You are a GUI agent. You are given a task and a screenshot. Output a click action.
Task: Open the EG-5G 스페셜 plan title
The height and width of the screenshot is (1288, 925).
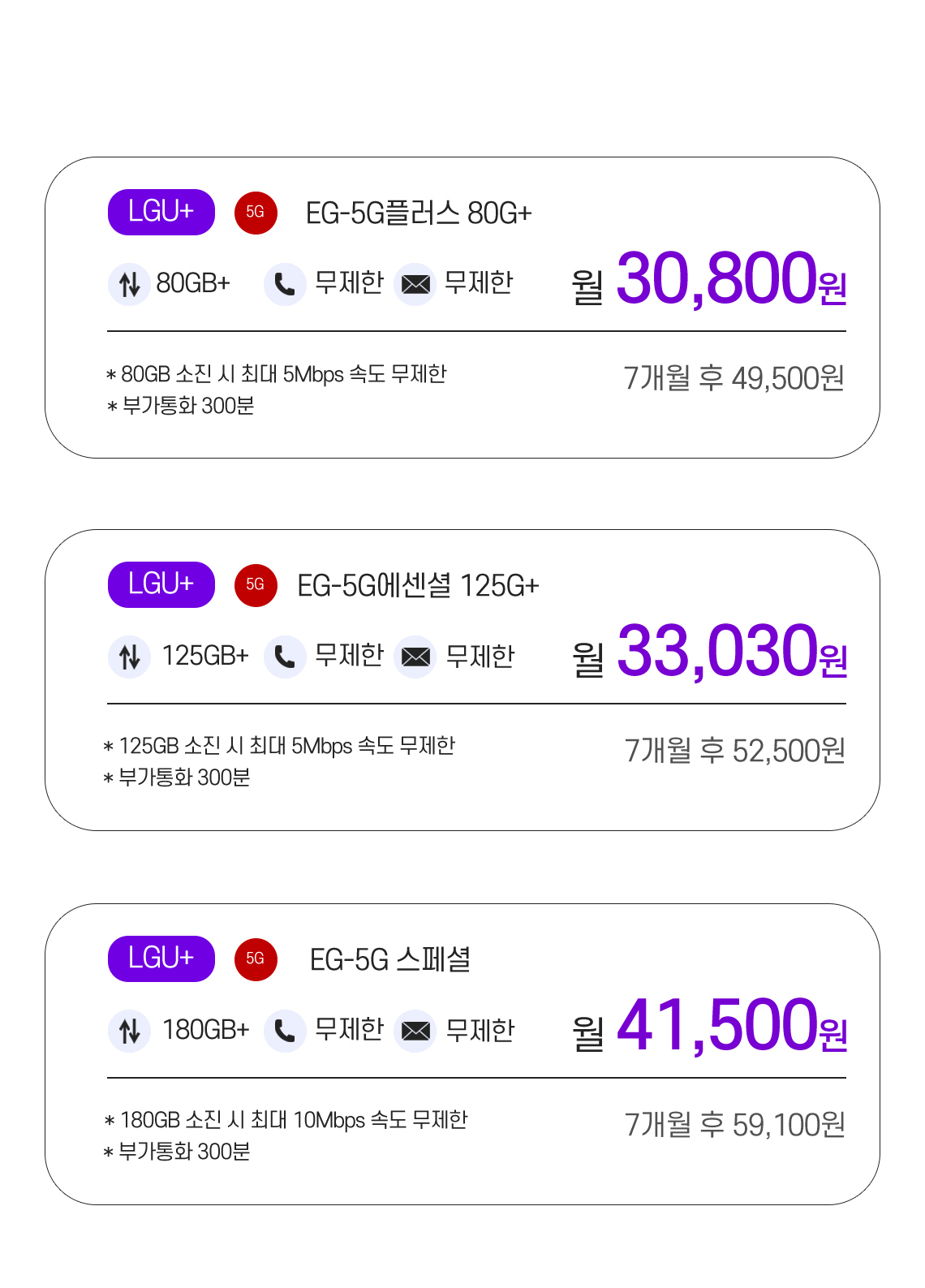coord(390,960)
